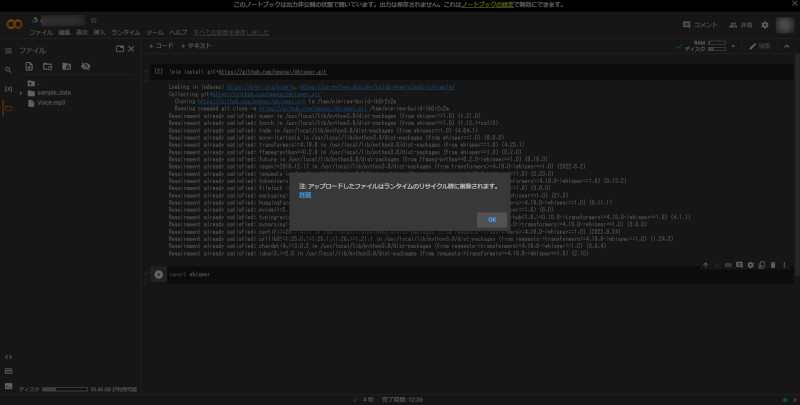Screen dimensions: 800x405
Task: Click the mount Drive folder icon
Action: tap(66, 66)
